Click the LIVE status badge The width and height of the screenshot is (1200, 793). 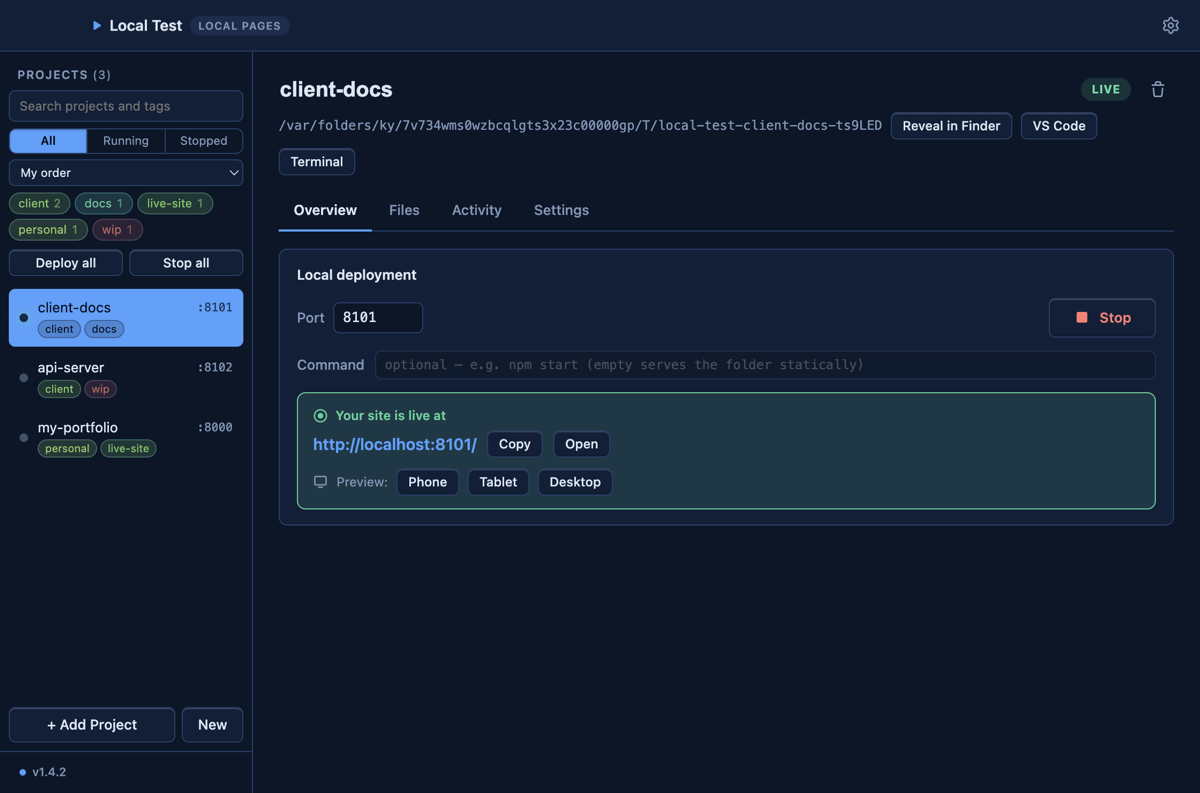1106,89
